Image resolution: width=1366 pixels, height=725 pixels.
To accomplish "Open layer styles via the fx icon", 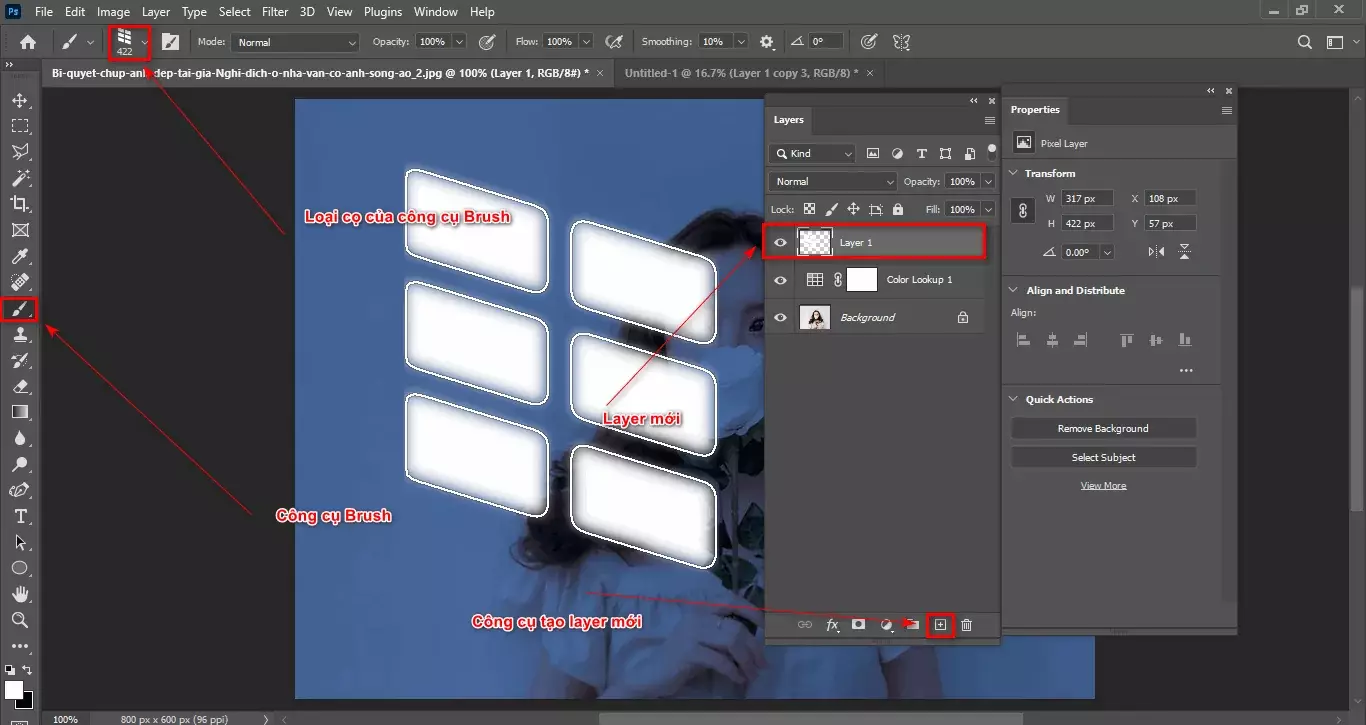I will (x=832, y=624).
